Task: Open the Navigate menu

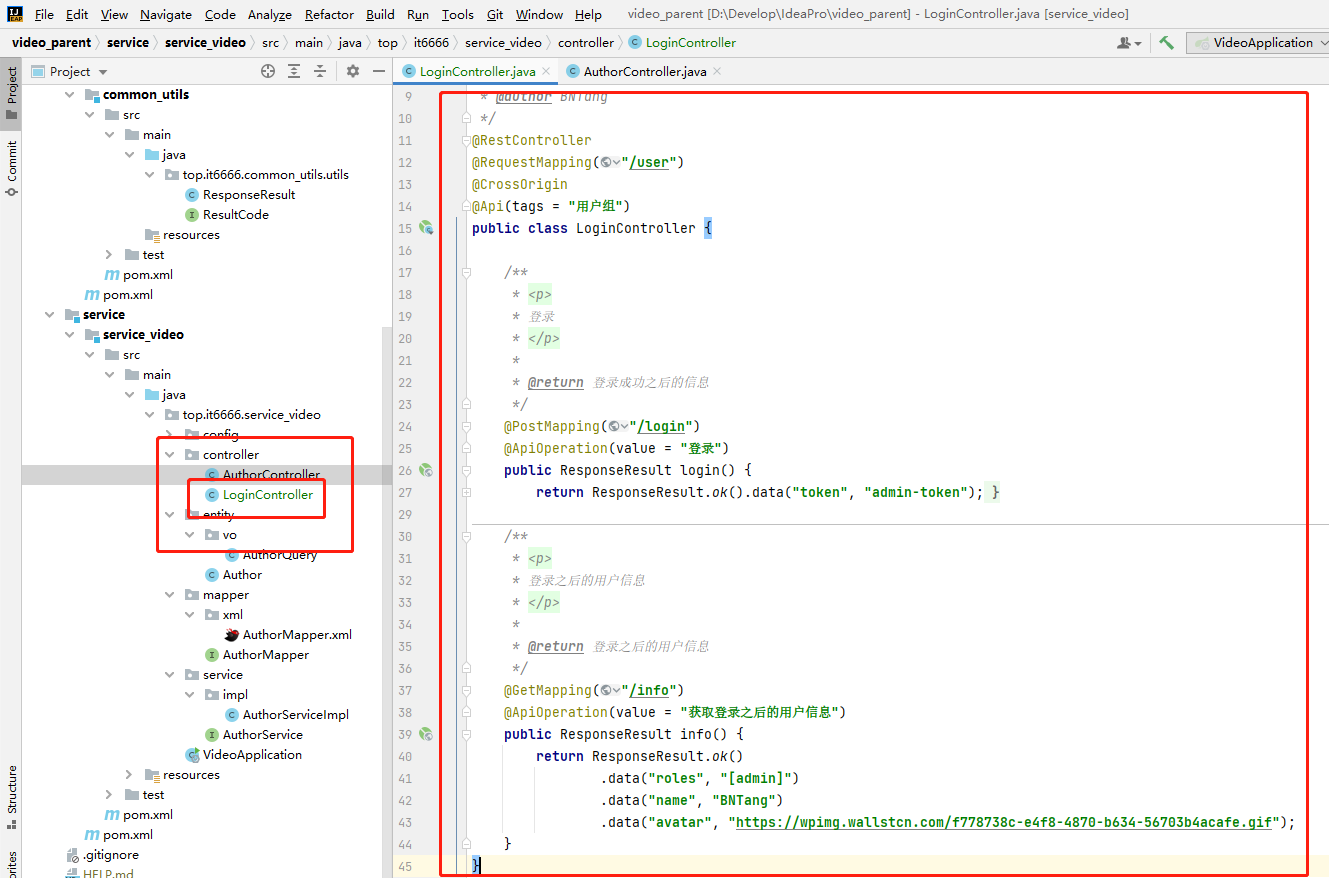Action: [166, 14]
